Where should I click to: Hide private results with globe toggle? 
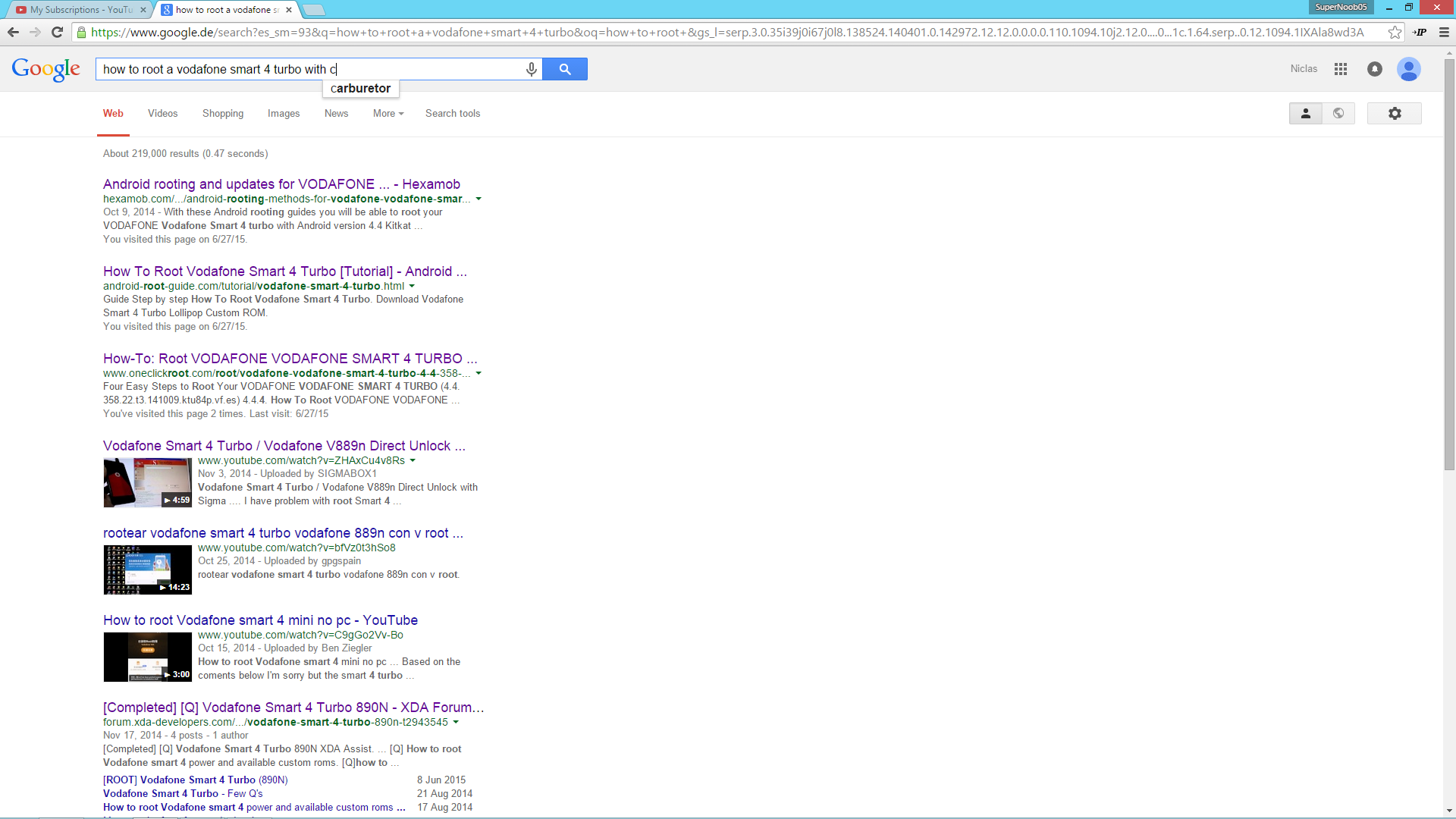pyautogui.click(x=1338, y=113)
